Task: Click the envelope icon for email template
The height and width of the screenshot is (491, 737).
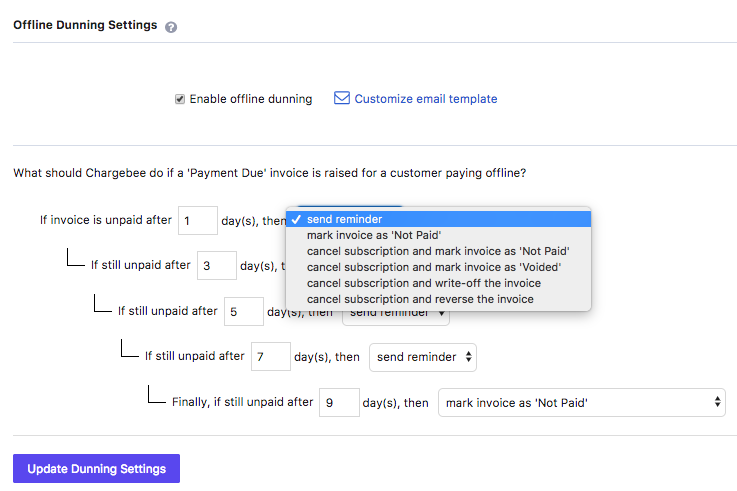Action: (x=342, y=99)
